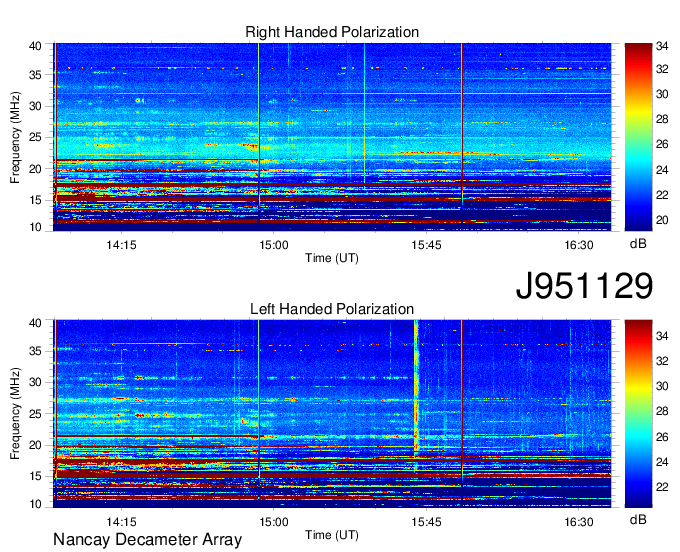680x552 pixels.
Task: Click the top plot Frequency (MHz) axis label
Action: pos(15,137)
